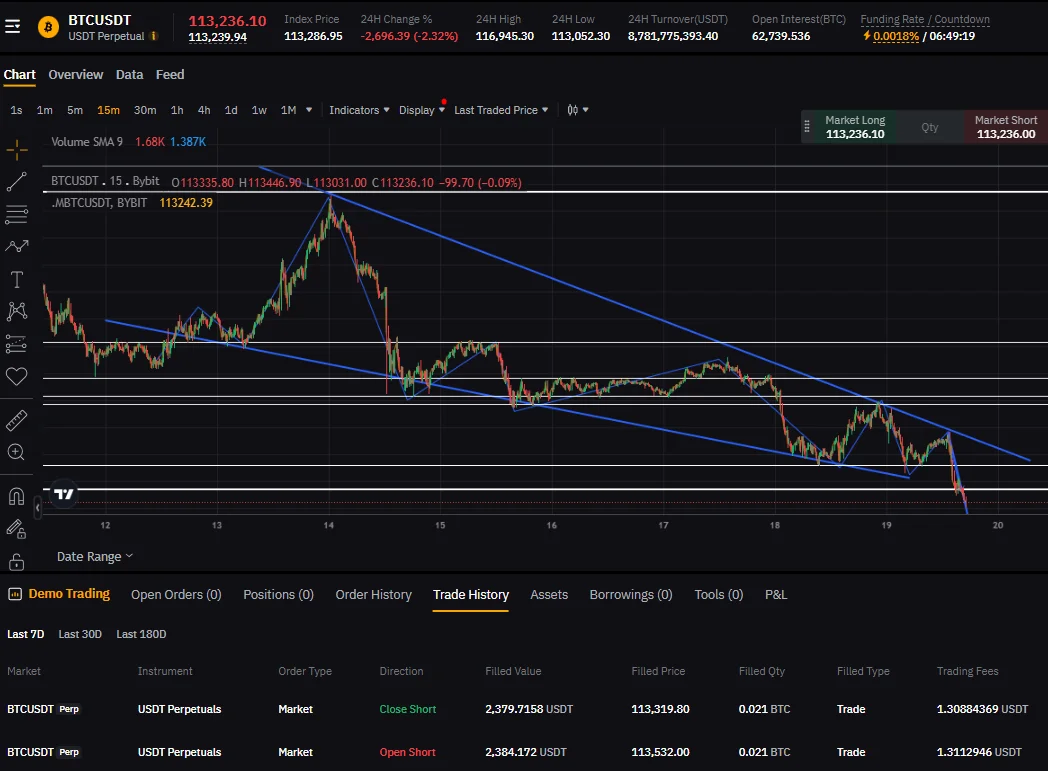Open the patterns drawing tool
The image size is (1048, 771).
[x=17, y=311]
